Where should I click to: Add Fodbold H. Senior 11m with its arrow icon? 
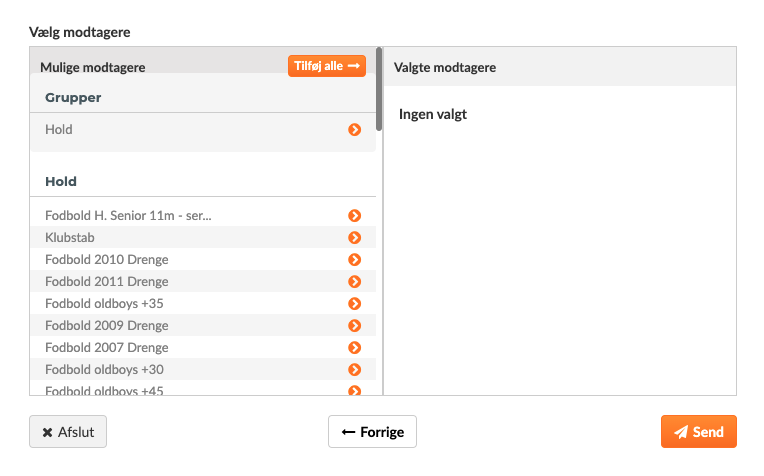(x=354, y=215)
